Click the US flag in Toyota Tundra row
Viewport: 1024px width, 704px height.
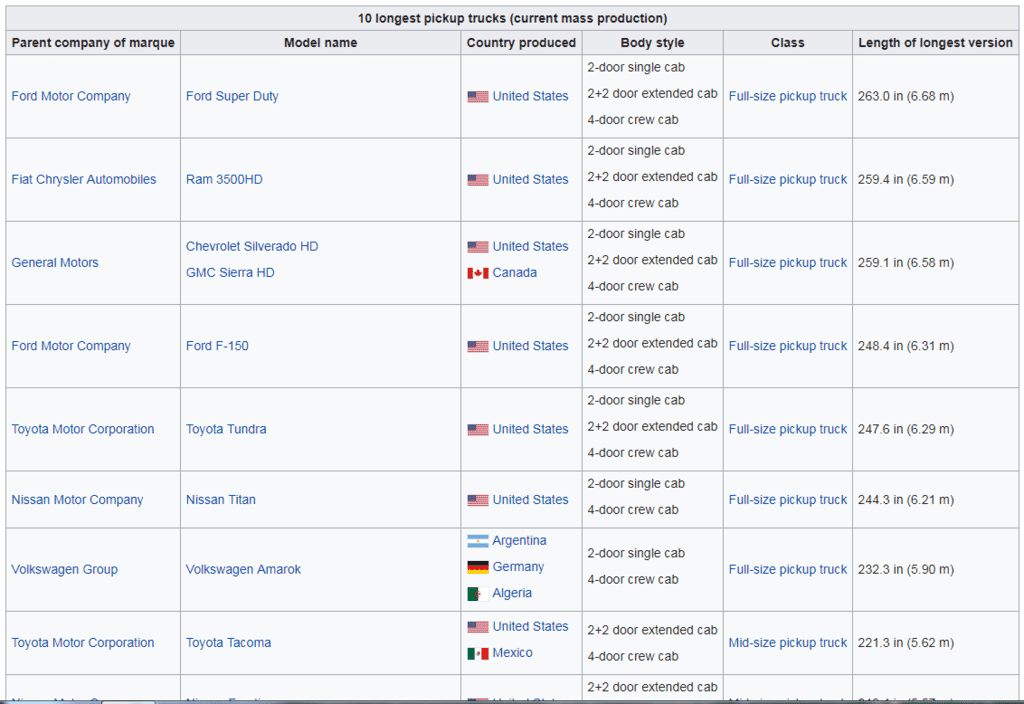tap(477, 429)
